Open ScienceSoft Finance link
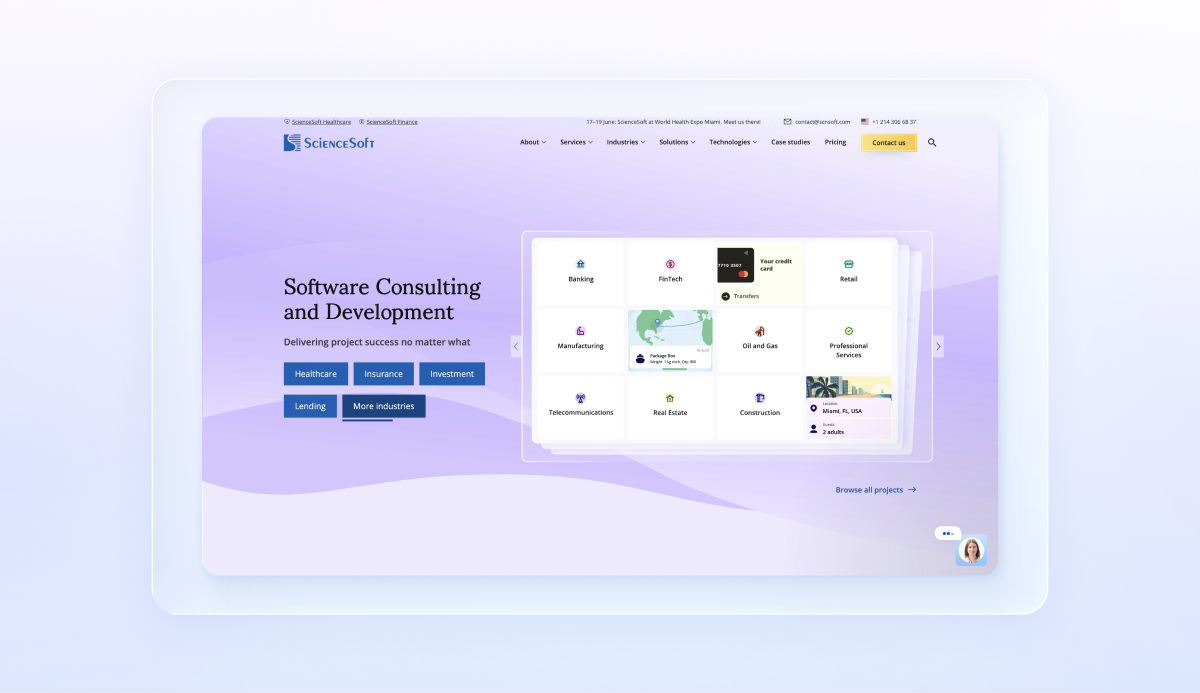This screenshot has width=1200, height=693. pyautogui.click(x=392, y=122)
